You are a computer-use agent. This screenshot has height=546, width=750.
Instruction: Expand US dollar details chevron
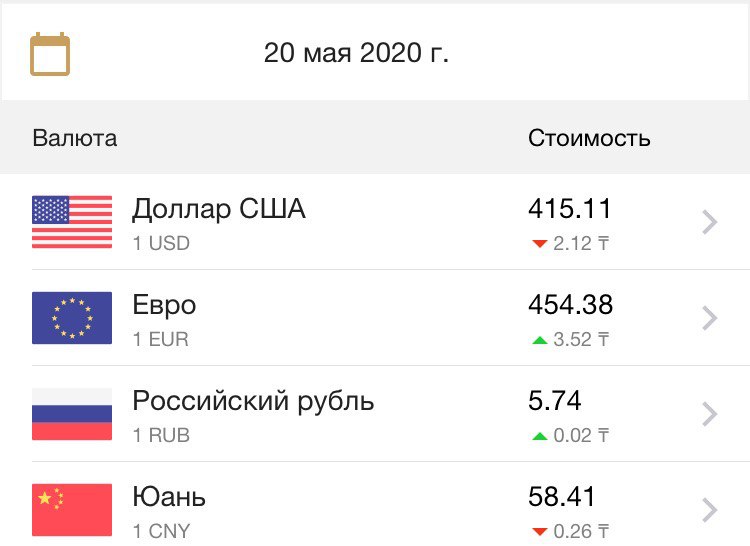(710, 222)
